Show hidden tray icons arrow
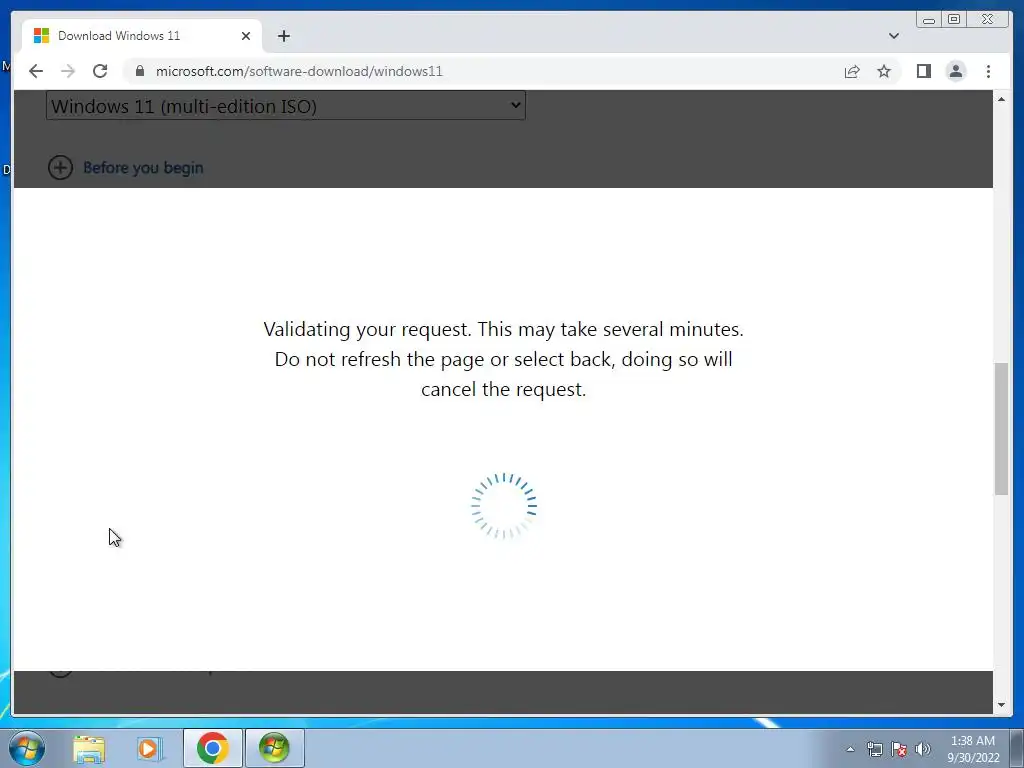The height and width of the screenshot is (768, 1024). [850, 749]
